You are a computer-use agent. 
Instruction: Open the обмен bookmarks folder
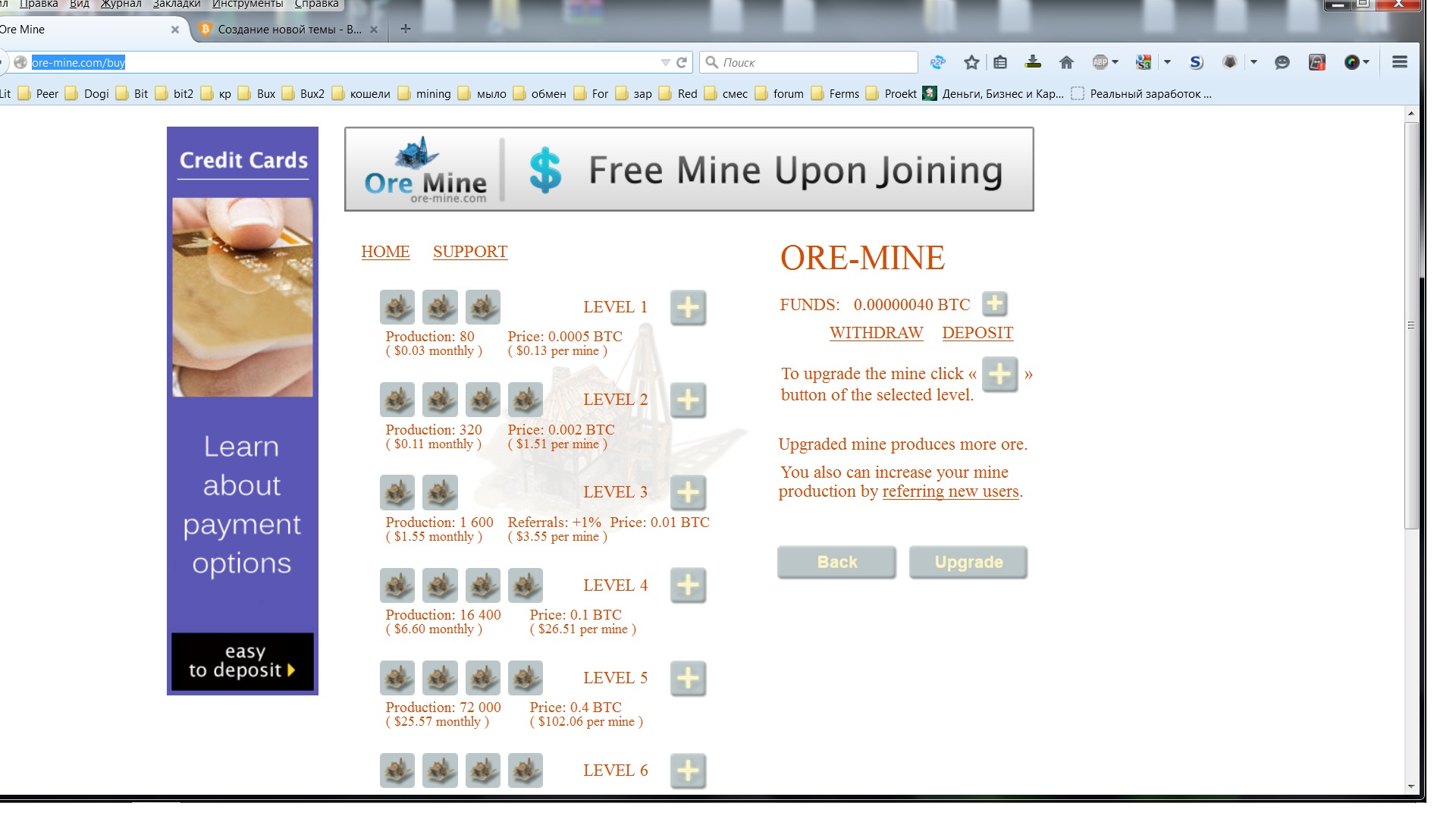coord(541,94)
